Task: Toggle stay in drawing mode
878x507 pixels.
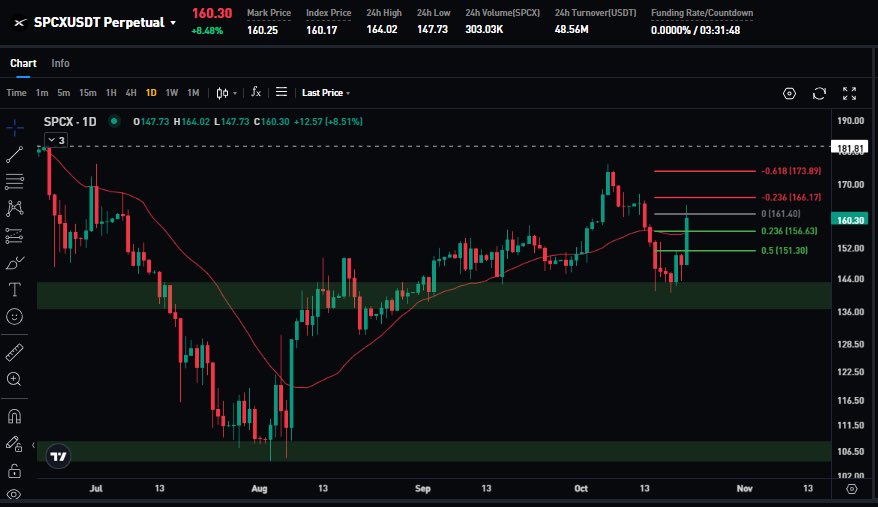Action: pyautogui.click(x=15, y=444)
